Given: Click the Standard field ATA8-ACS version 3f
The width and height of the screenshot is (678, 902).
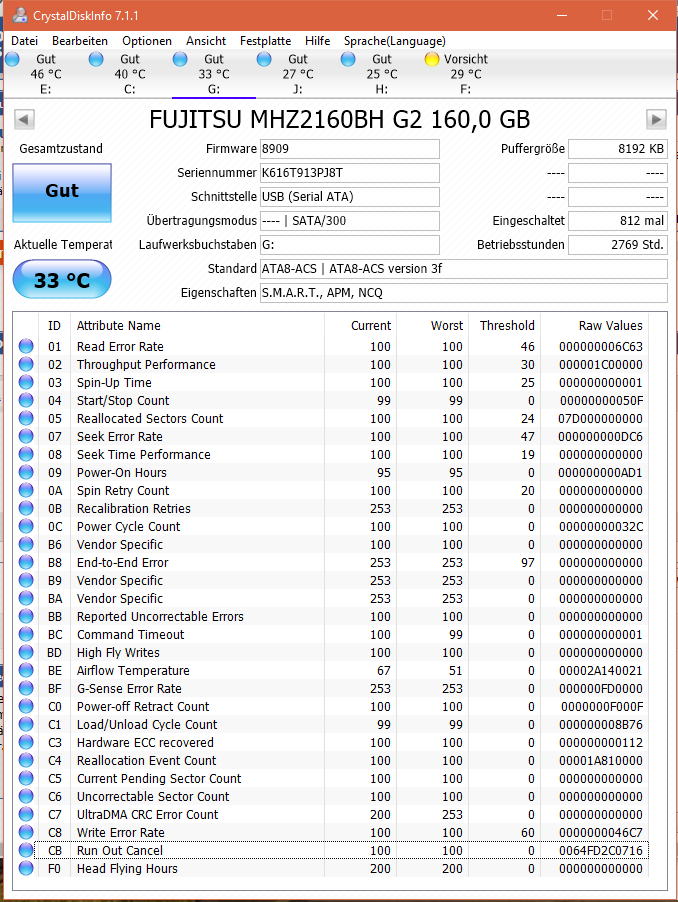Looking at the screenshot, I should (464, 269).
